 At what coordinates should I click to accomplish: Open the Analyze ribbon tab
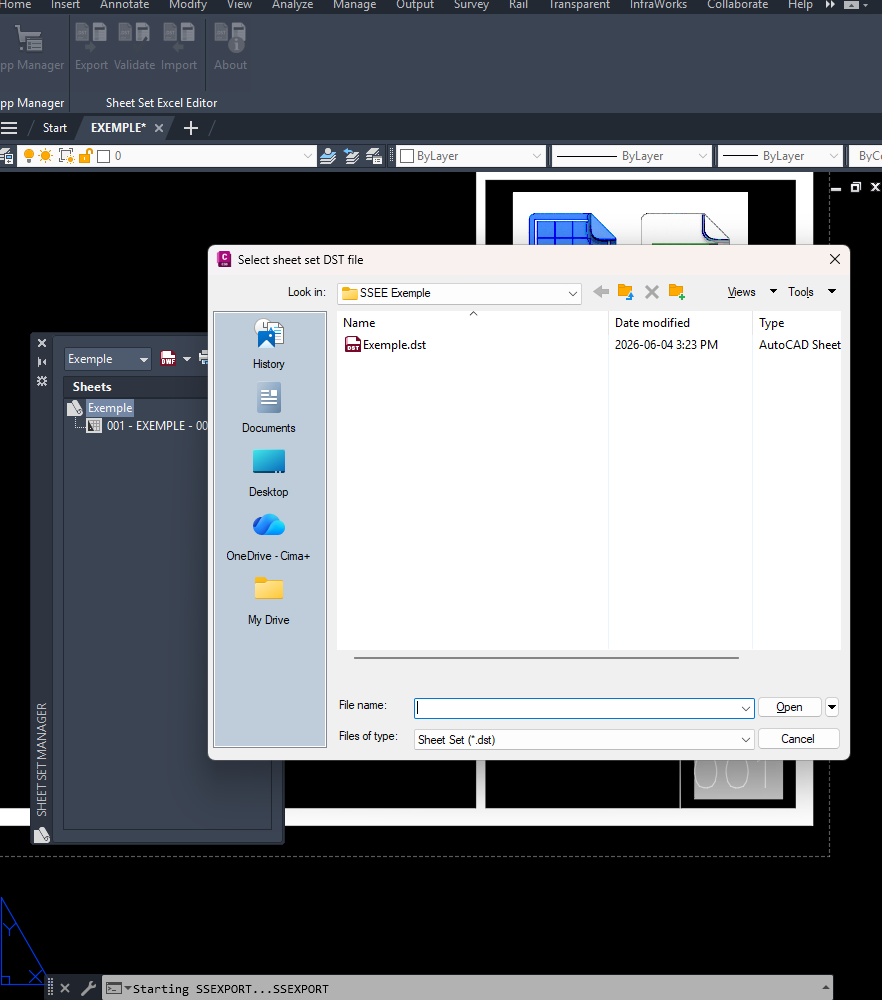292,5
